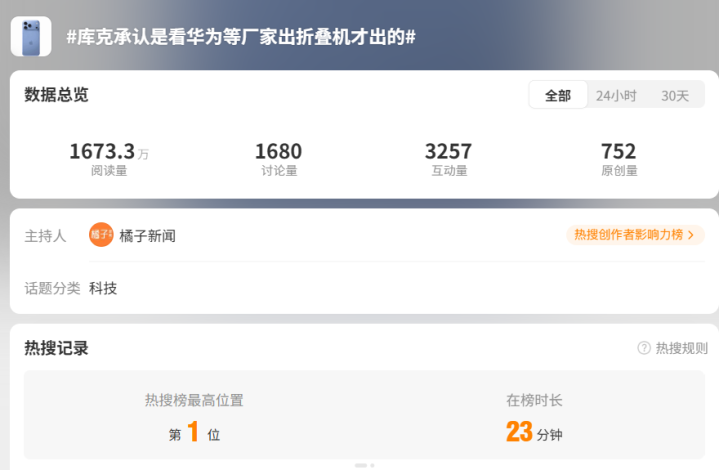Image resolution: width=719 pixels, height=470 pixels.
Task: Click the 在榜时长 23分钟 value
Action: (x=534, y=431)
